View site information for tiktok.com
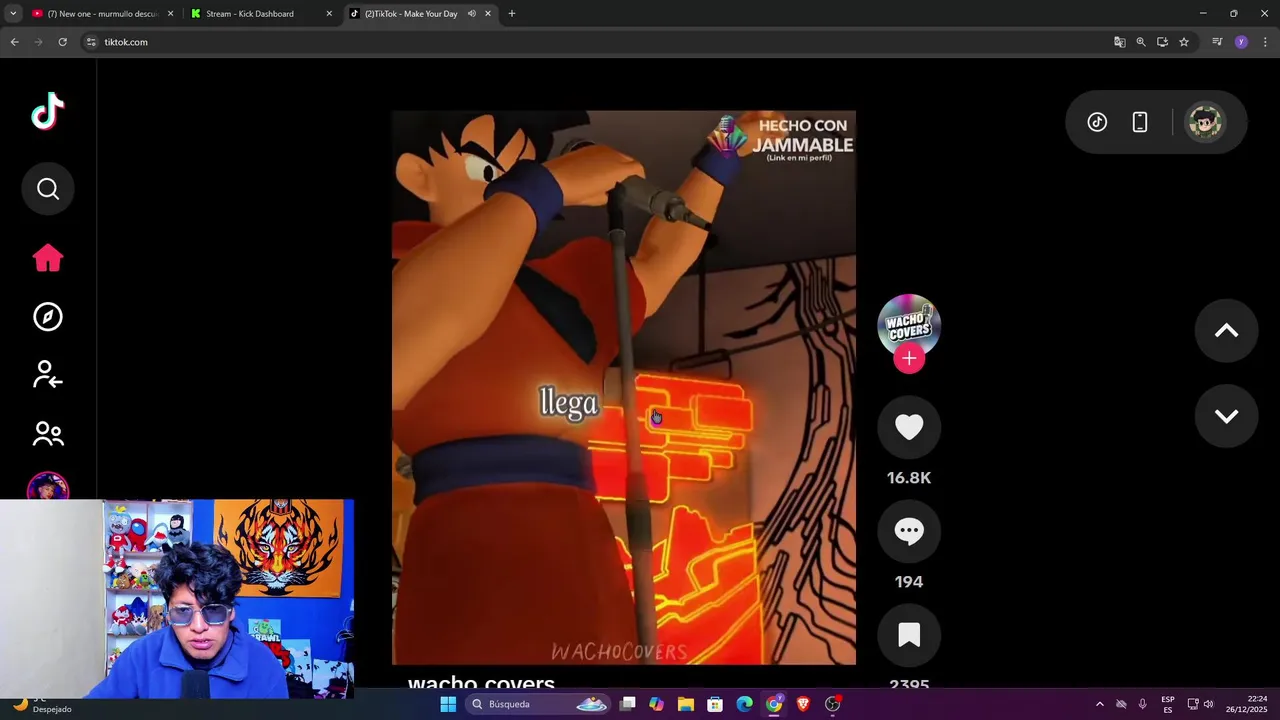1280x720 pixels. click(91, 42)
